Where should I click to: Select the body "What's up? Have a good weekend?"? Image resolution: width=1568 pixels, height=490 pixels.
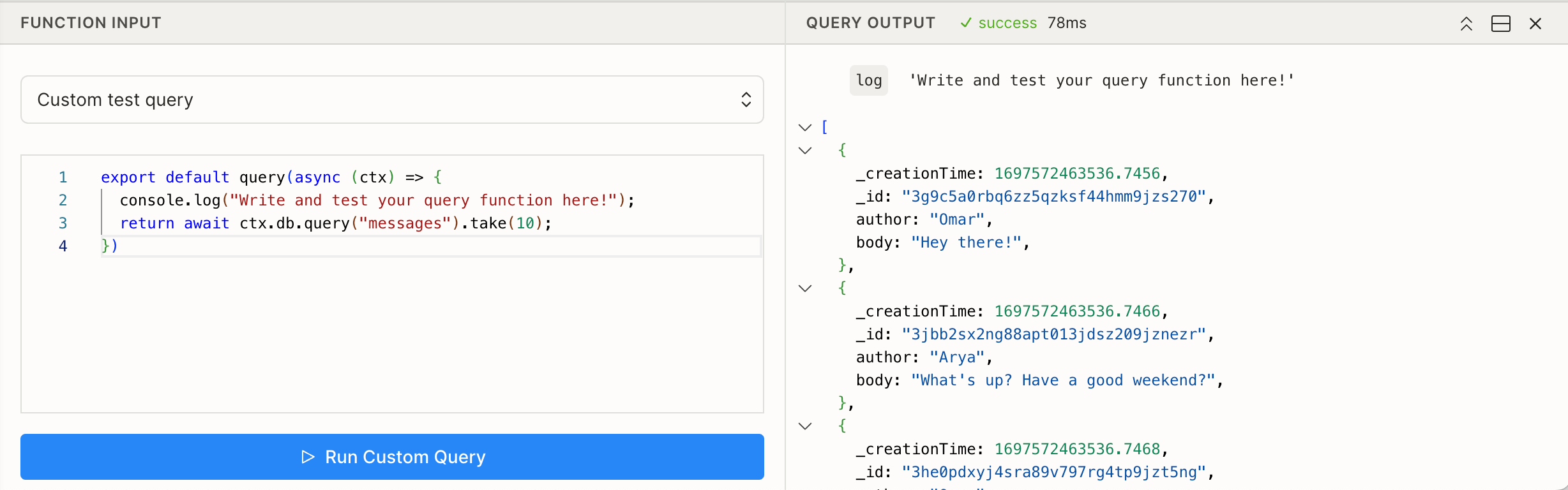tap(1064, 380)
